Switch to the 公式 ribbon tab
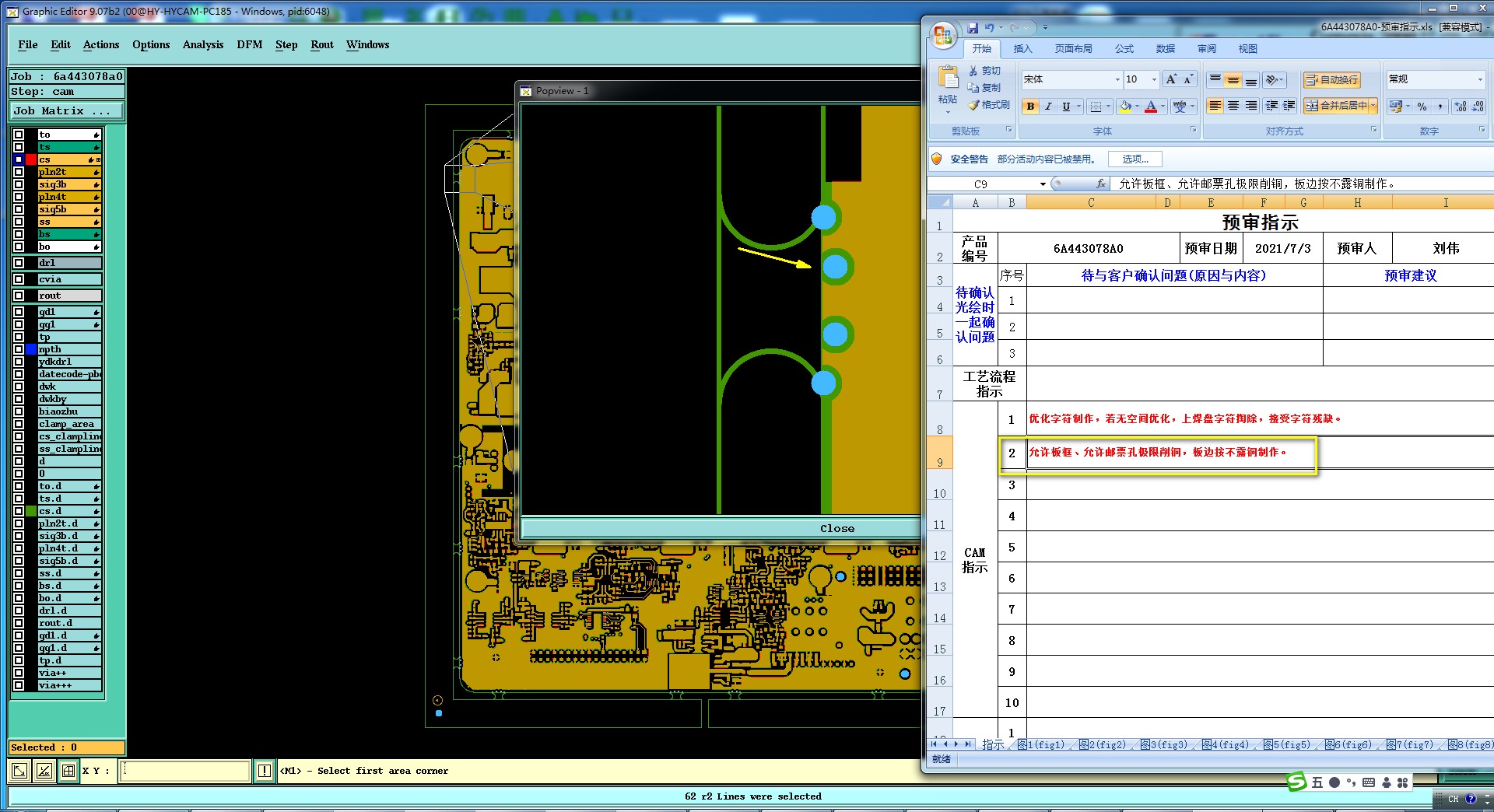Viewport: 1494px width, 812px height. pos(1124,49)
